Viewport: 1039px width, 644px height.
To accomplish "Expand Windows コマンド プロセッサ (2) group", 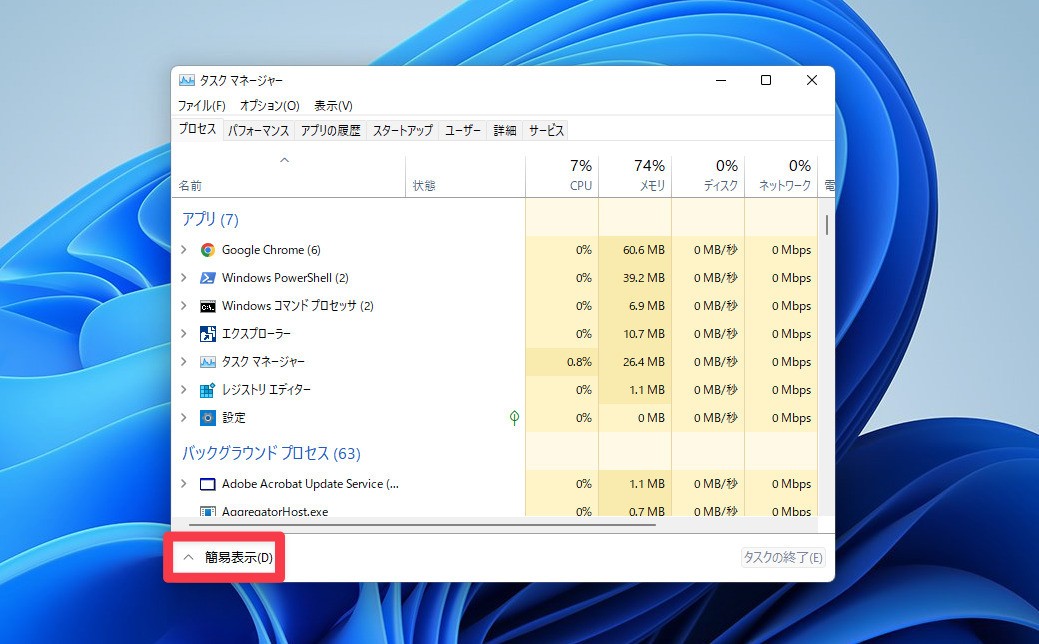I will (184, 305).
